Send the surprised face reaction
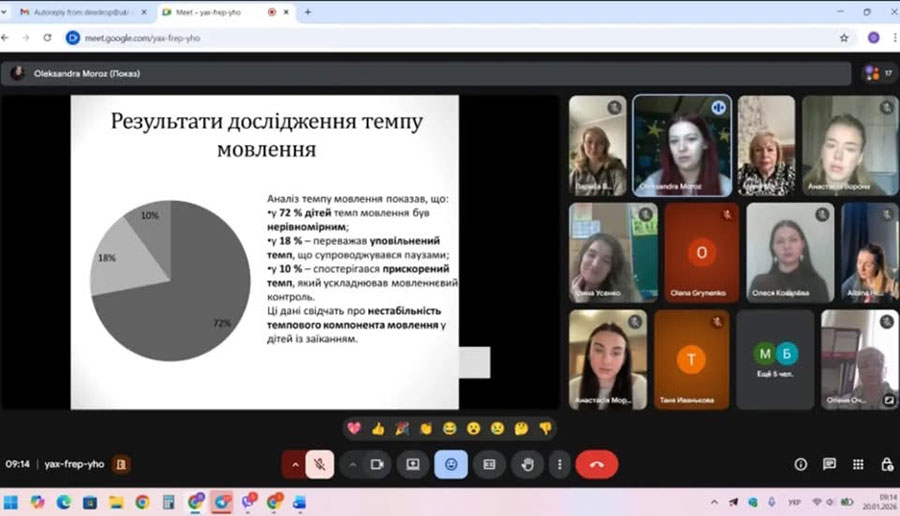 pos(474,428)
